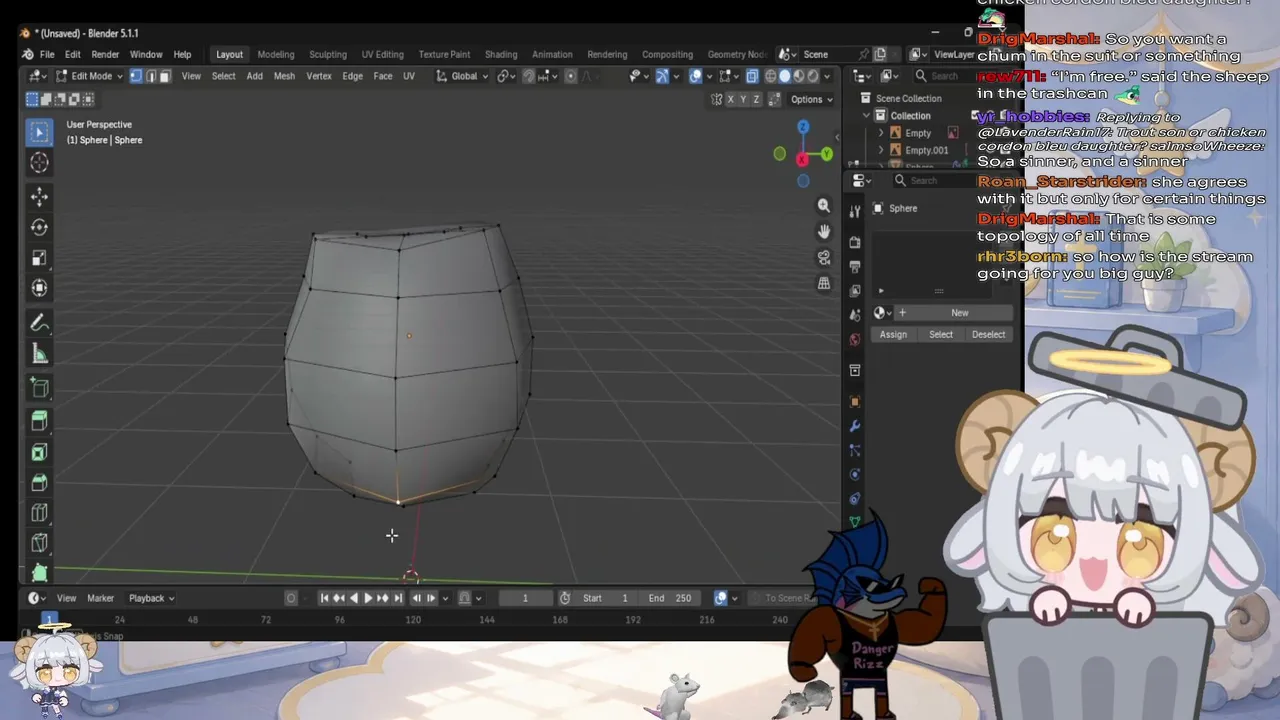Image resolution: width=1280 pixels, height=720 pixels.
Task: Open the Playback dropdown in timeline
Action: (151, 598)
